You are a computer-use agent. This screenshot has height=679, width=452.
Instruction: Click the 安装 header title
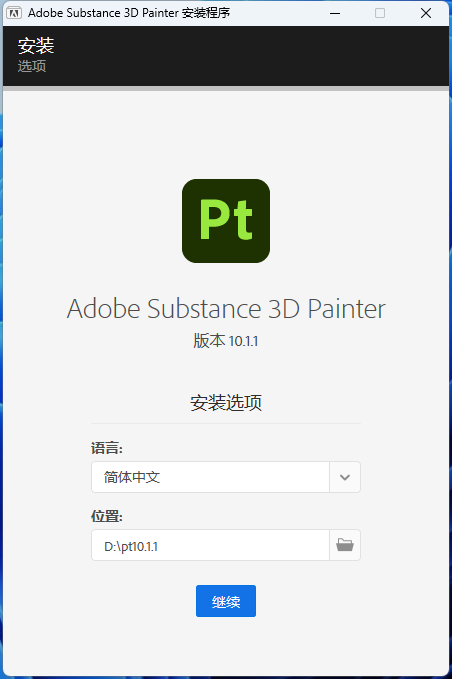[x=36, y=46]
